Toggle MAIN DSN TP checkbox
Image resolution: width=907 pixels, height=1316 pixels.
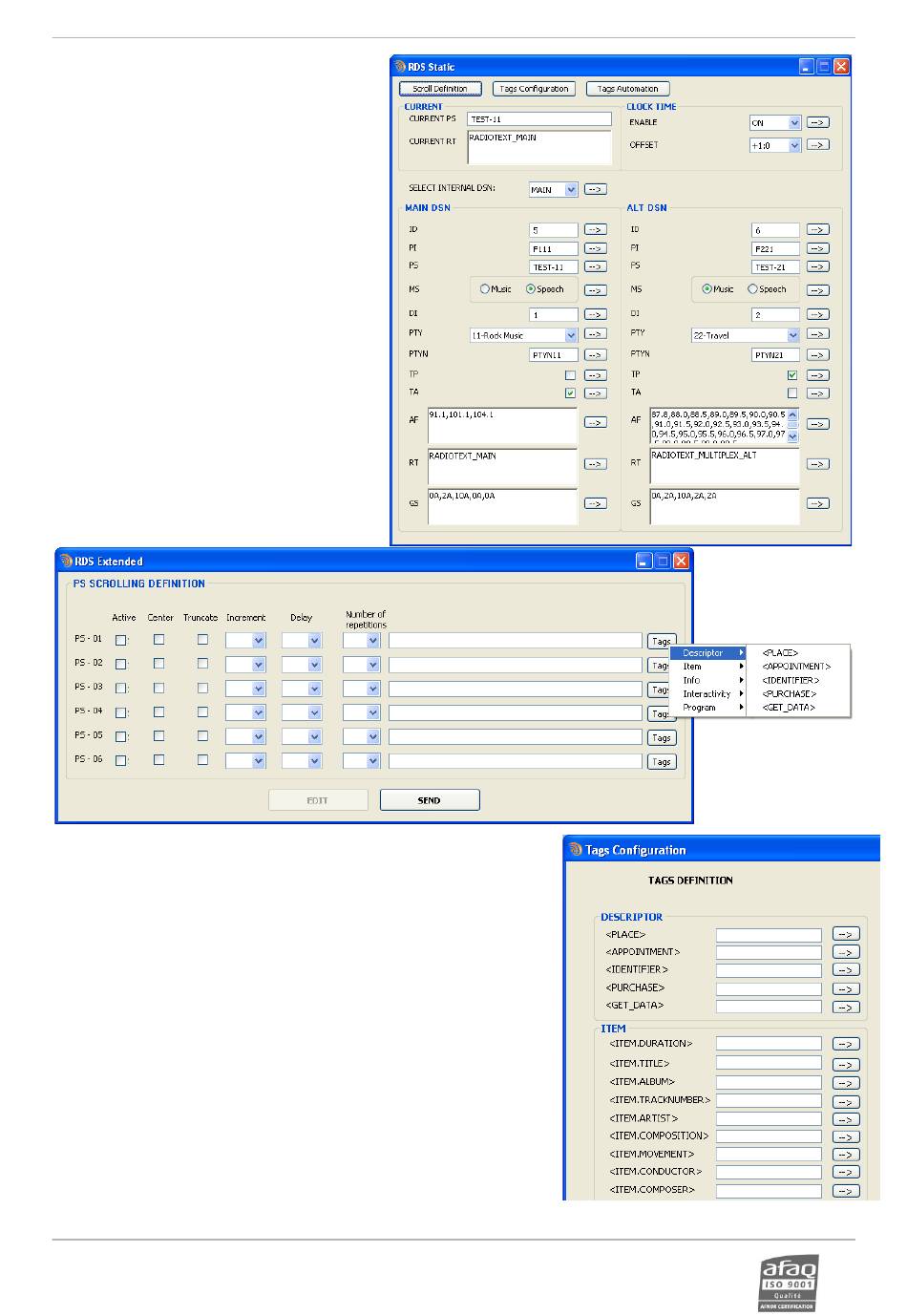click(570, 375)
